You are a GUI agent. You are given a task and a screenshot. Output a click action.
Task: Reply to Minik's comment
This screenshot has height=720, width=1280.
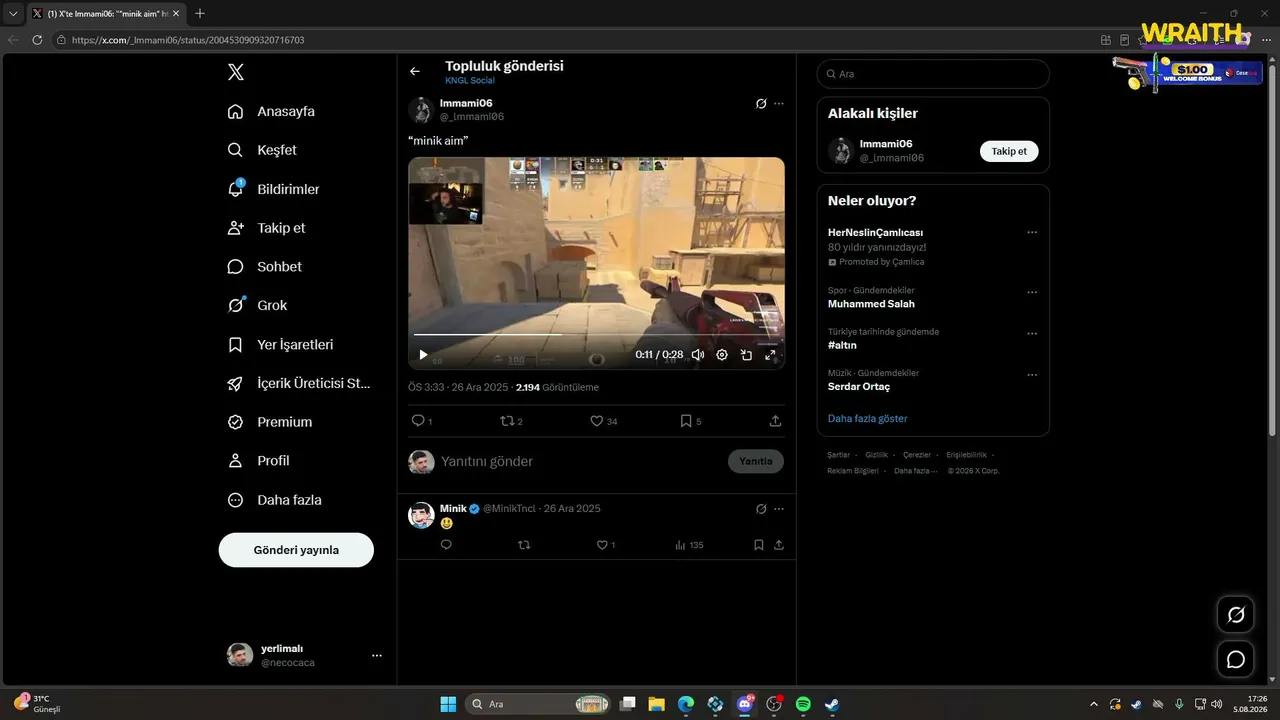[446, 545]
